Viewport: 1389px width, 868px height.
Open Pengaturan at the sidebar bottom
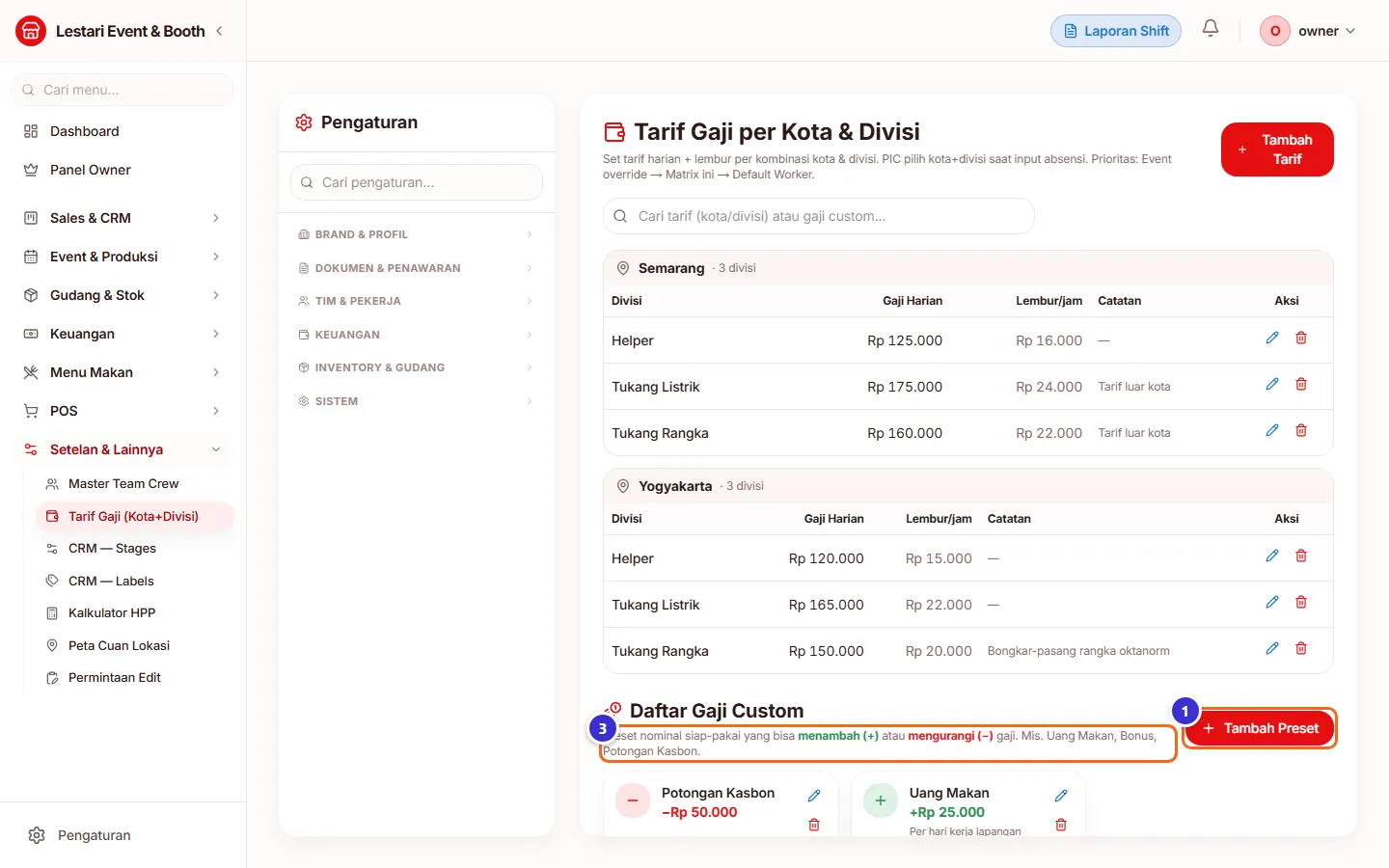point(123,835)
